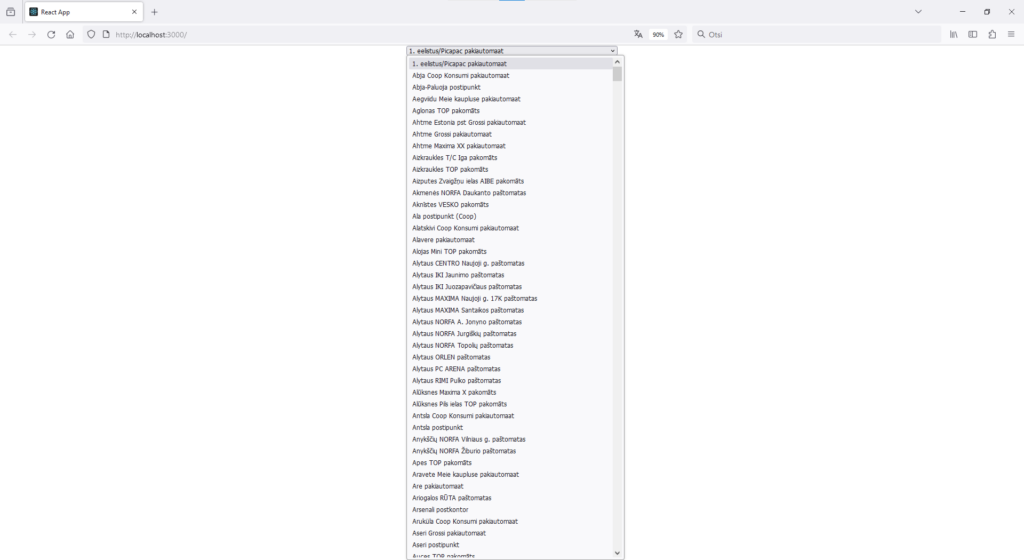
Task: Select Abja Coop Konsumi pakiautomaat
Action: pos(510,76)
